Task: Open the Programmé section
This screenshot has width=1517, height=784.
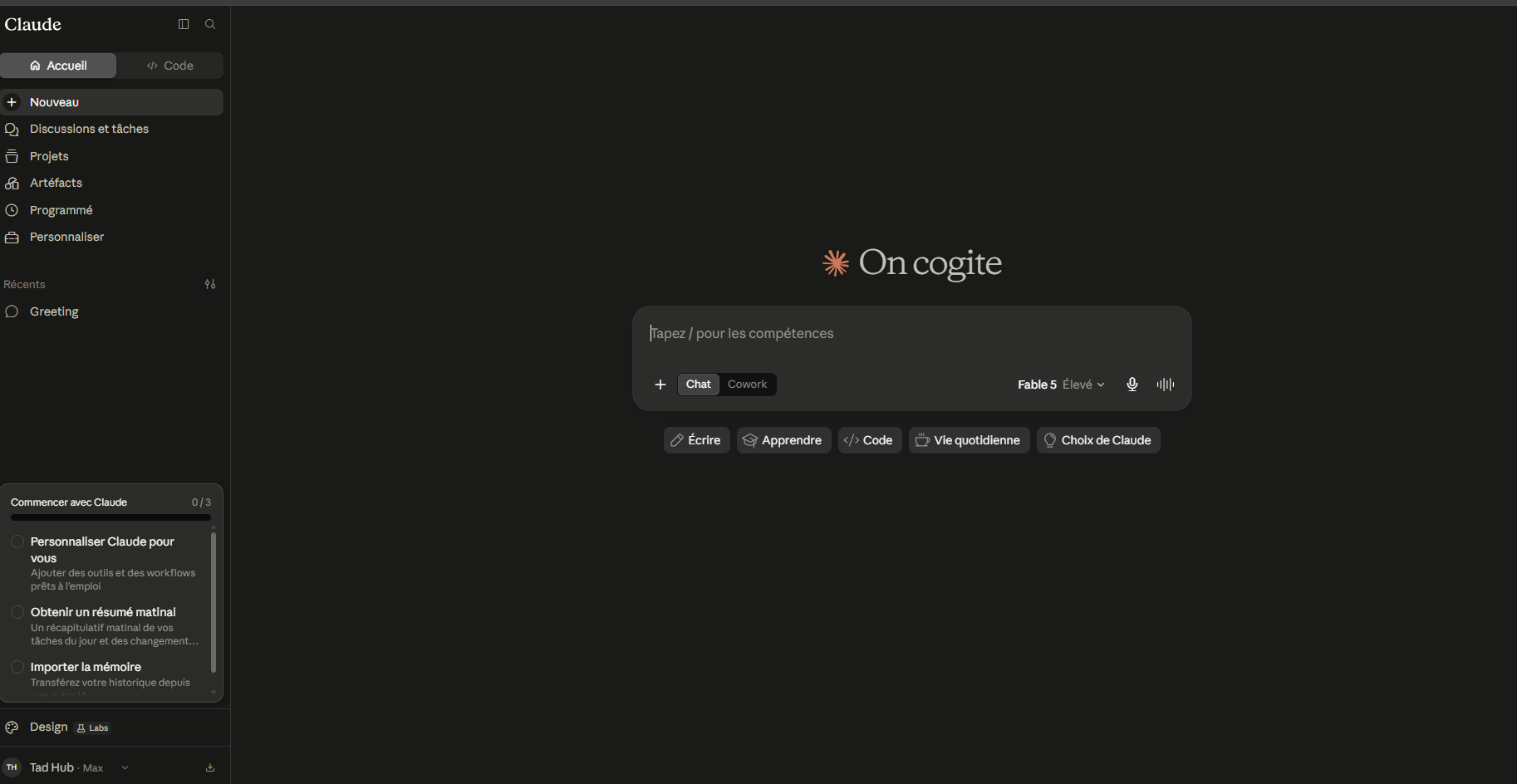Action: click(x=111, y=210)
